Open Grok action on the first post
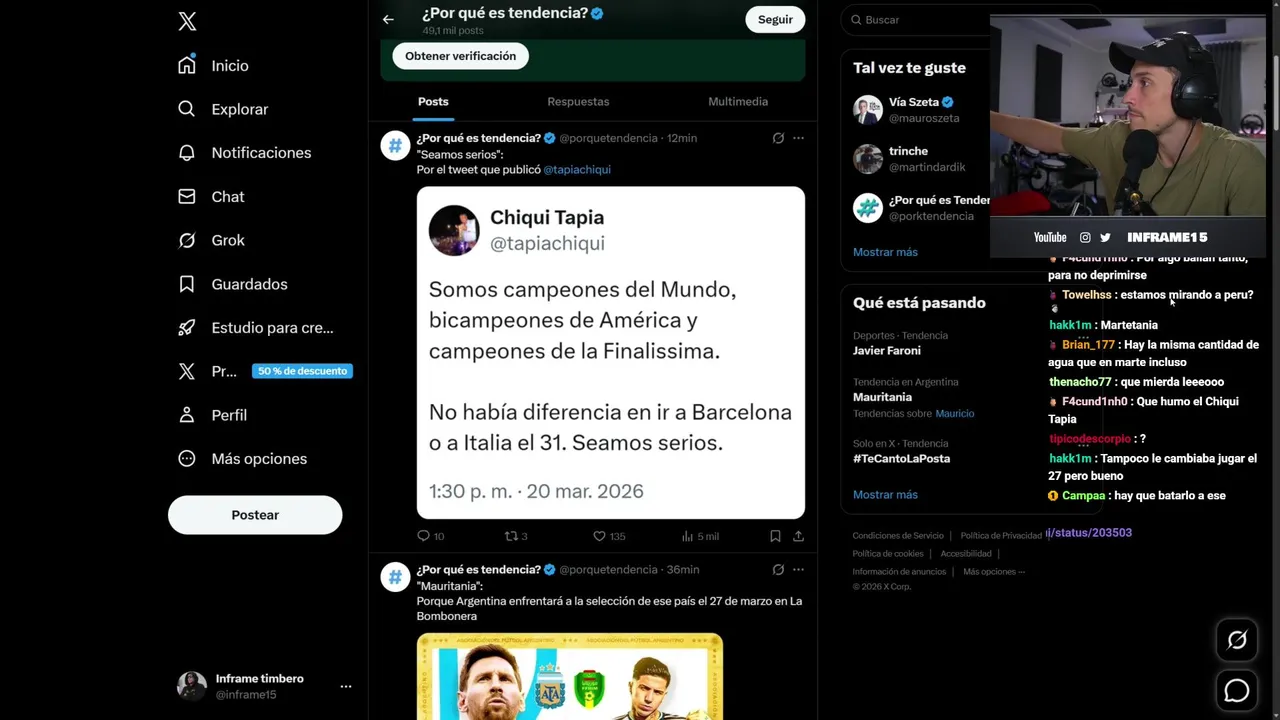1280x720 pixels. click(778, 138)
